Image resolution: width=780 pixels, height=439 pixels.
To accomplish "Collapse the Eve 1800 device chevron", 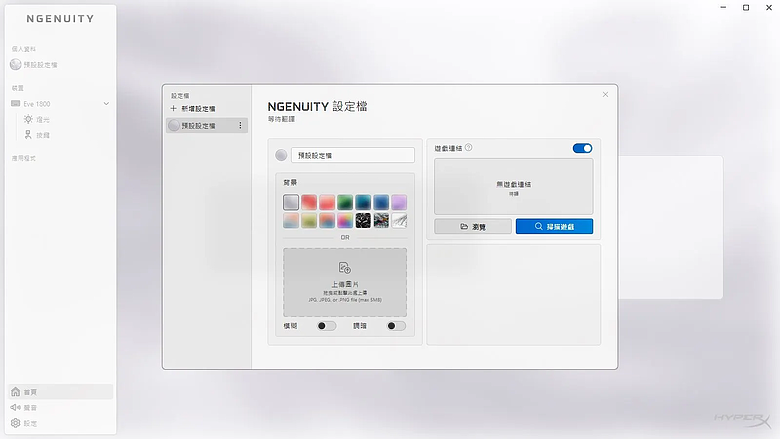I will (x=106, y=104).
